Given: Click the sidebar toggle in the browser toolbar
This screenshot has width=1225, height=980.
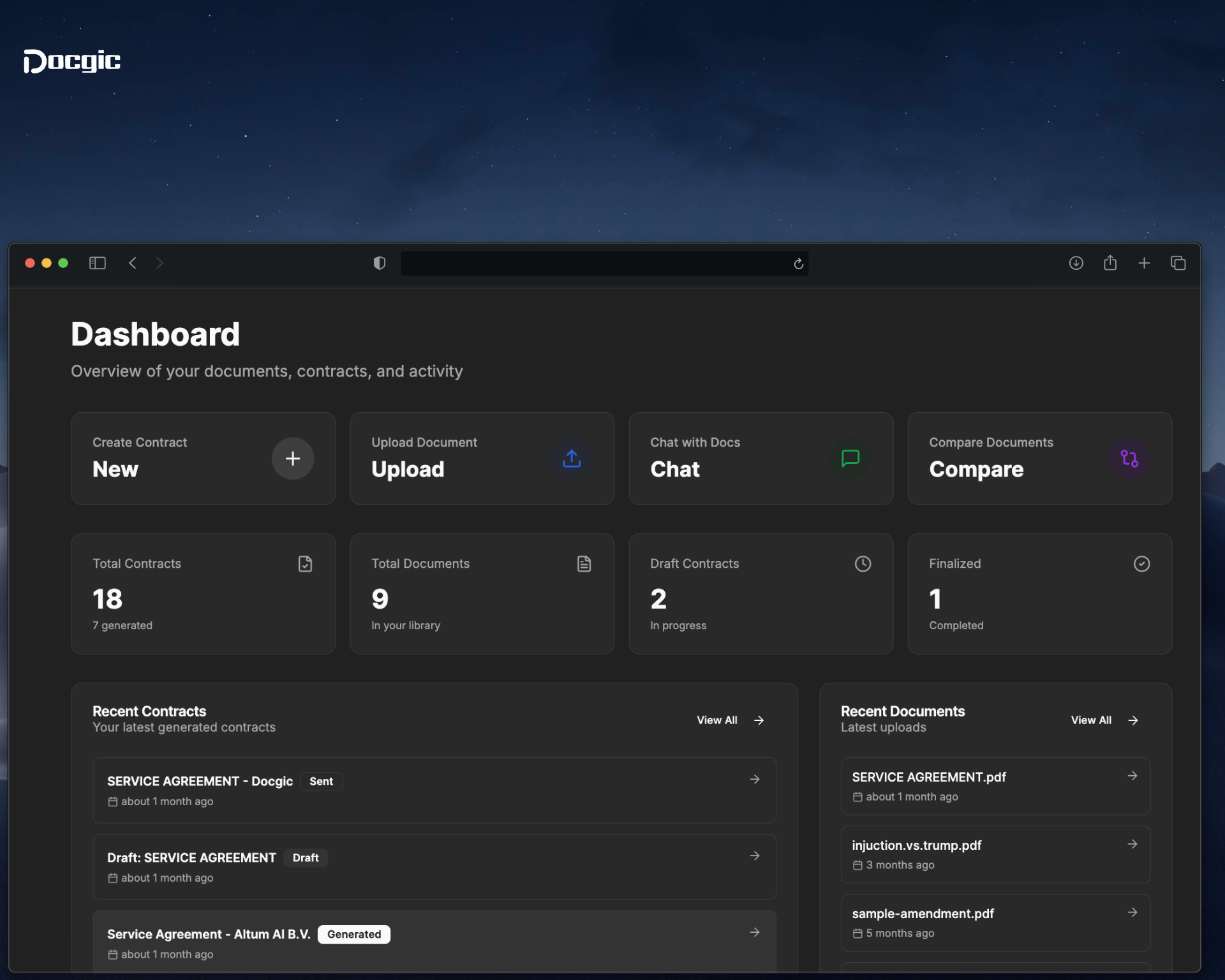Looking at the screenshot, I should (97, 263).
